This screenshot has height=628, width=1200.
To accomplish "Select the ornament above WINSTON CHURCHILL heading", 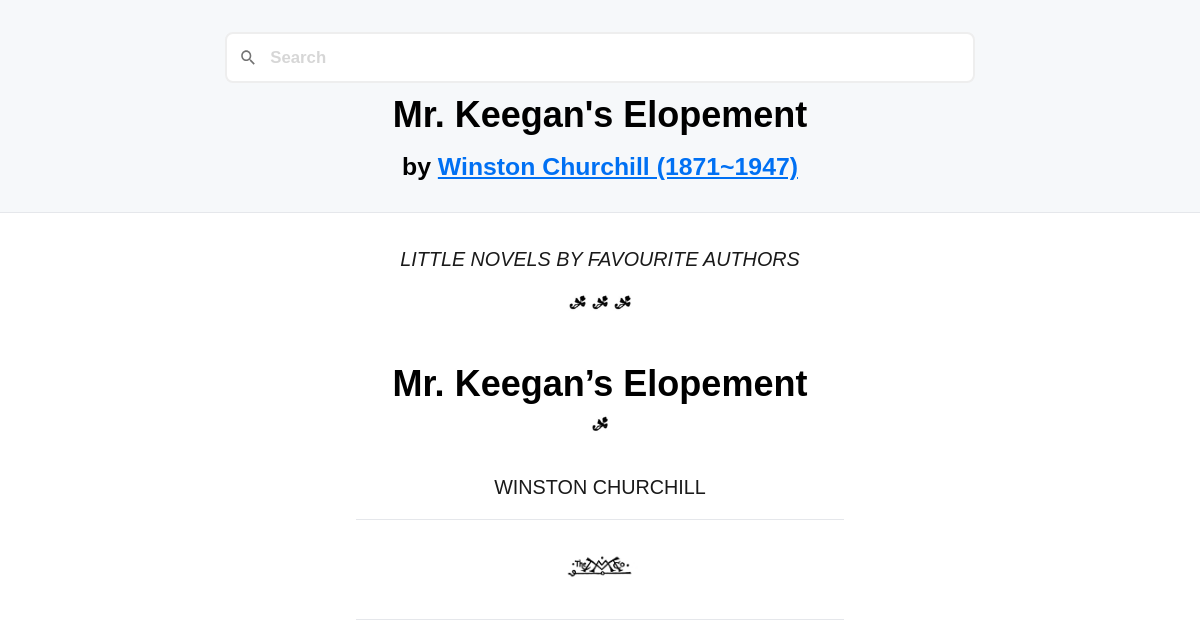I will click(x=600, y=423).
